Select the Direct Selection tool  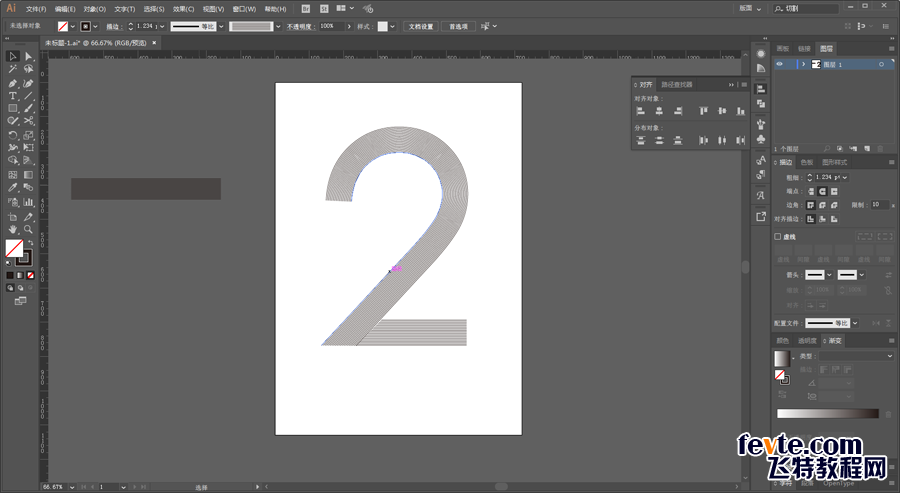[x=28, y=56]
